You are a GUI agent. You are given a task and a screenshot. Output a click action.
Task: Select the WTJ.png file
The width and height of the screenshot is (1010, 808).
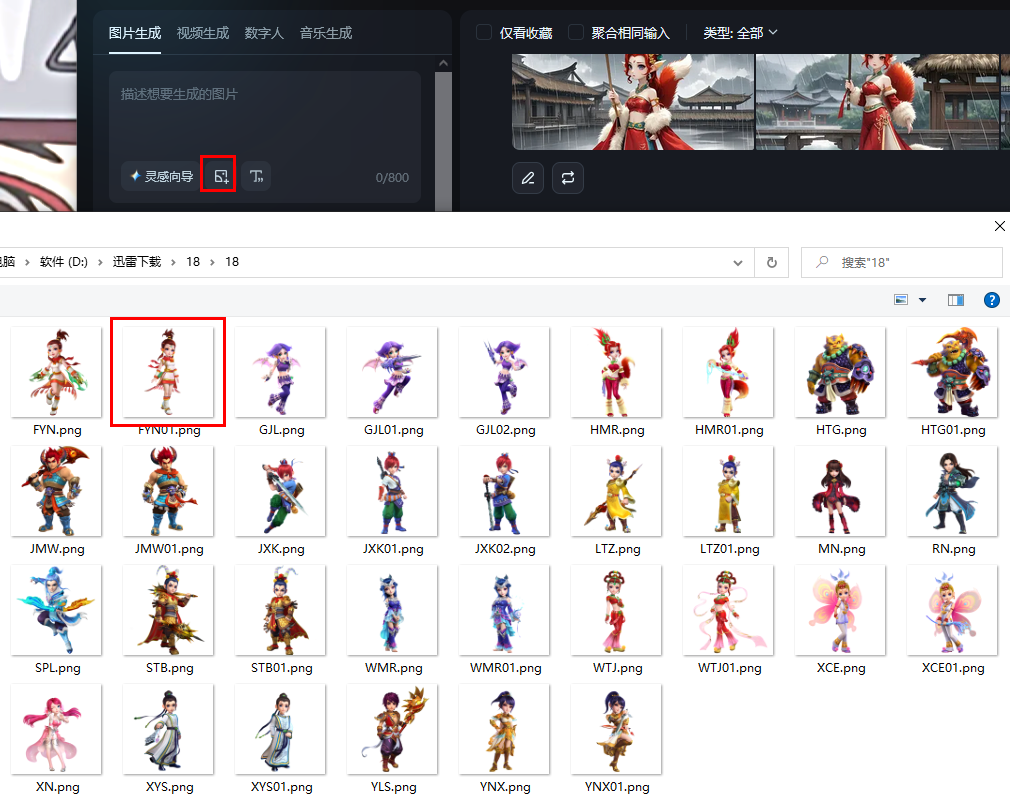(616, 620)
